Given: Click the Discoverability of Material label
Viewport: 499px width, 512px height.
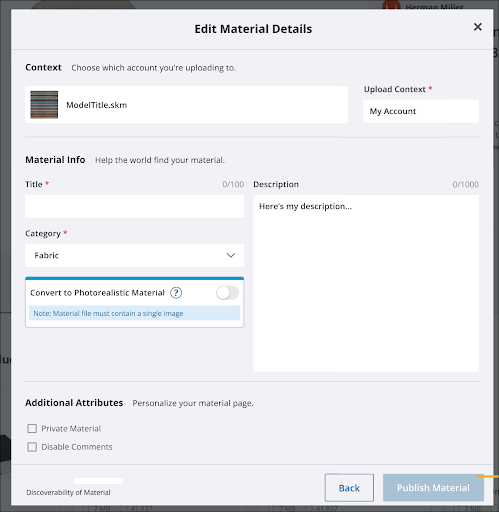Looking at the screenshot, I should [x=68, y=492].
